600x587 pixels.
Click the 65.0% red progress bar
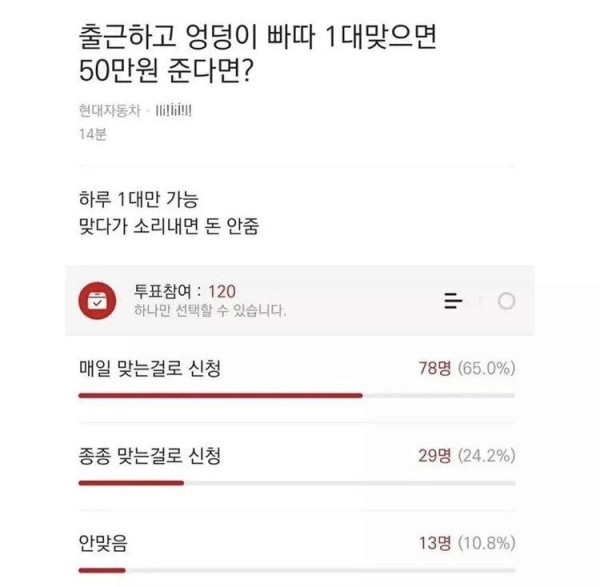click(x=220, y=395)
